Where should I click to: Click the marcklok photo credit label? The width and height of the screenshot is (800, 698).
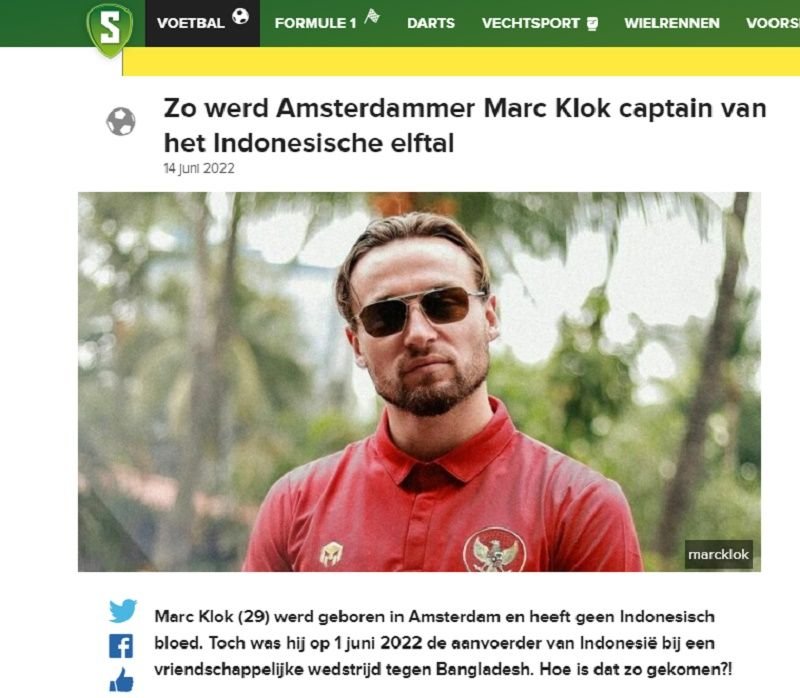point(718,554)
